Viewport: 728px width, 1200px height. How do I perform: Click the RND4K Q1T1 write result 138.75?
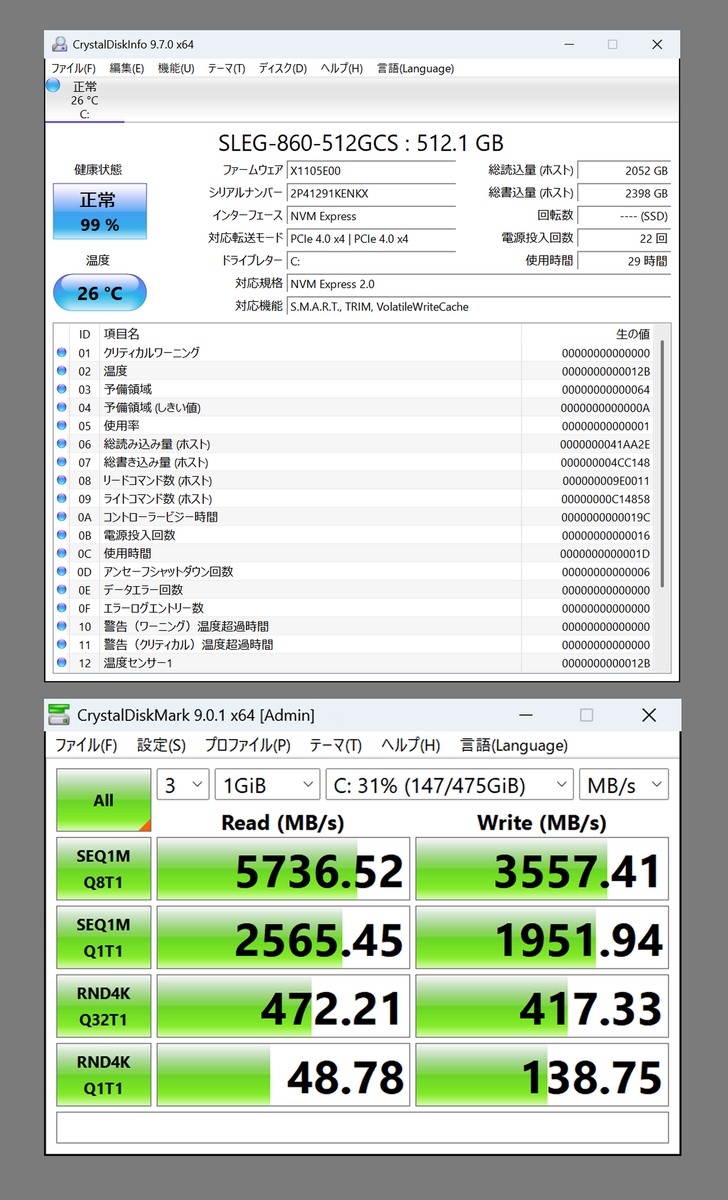tap(541, 1076)
